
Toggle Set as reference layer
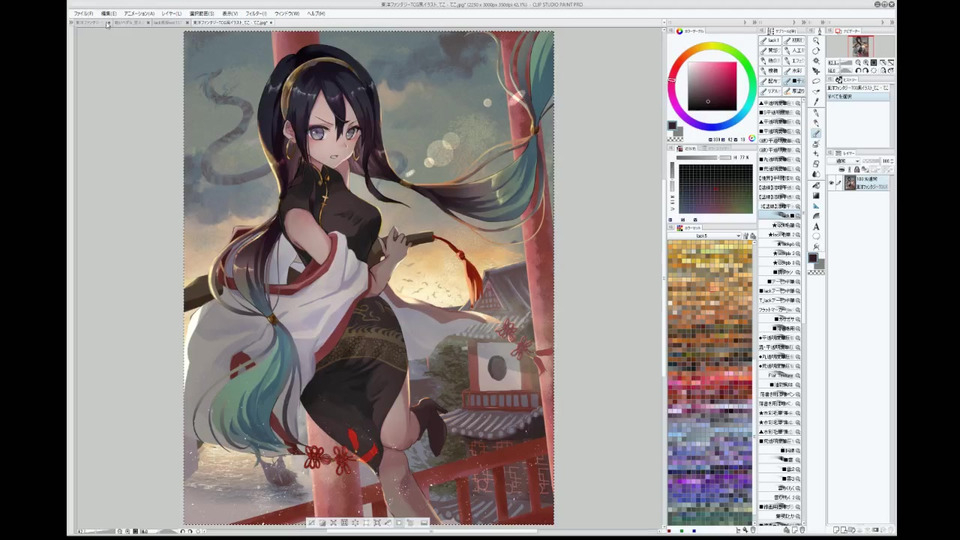[x=849, y=170]
